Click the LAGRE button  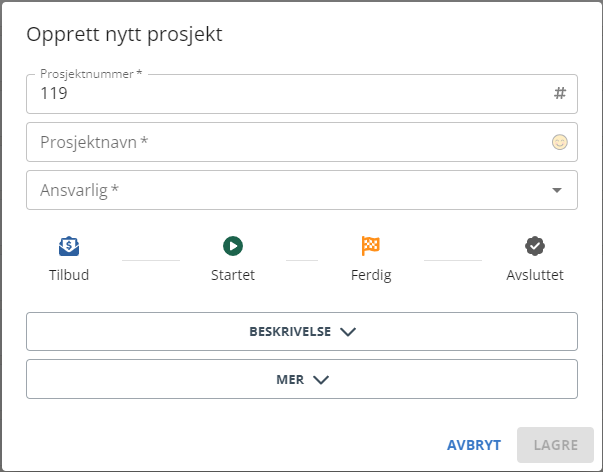(x=555, y=445)
